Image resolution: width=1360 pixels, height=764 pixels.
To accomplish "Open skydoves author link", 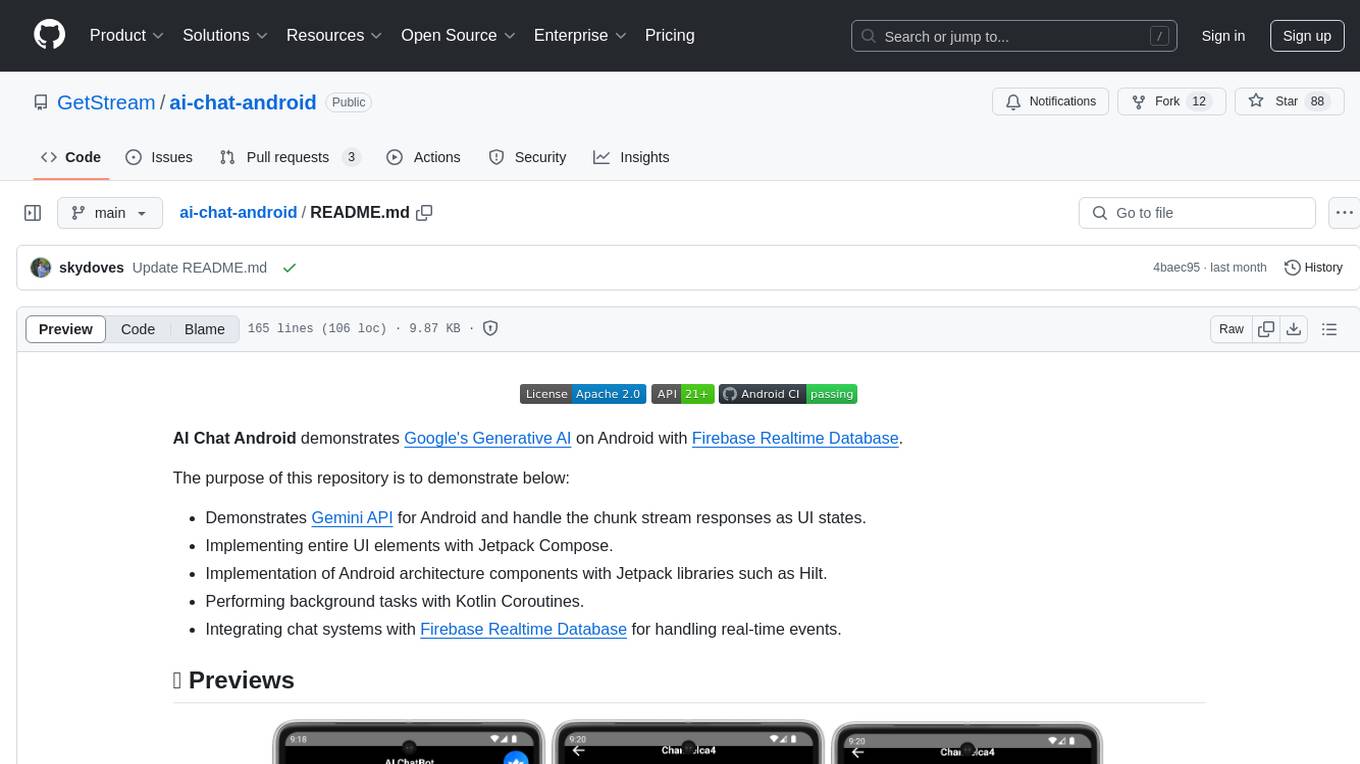I will (92, 268).
